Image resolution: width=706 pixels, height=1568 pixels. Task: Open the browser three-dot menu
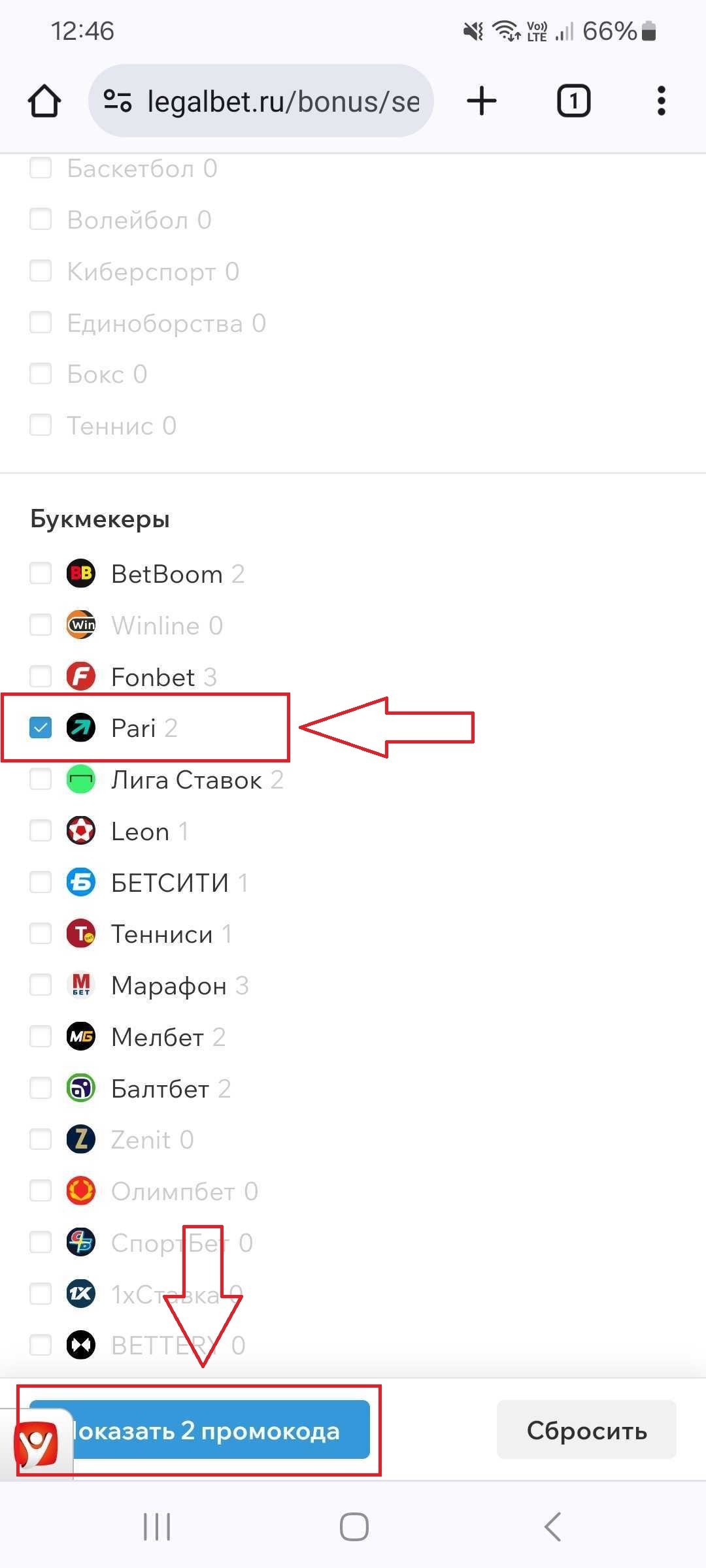(661, 101)
